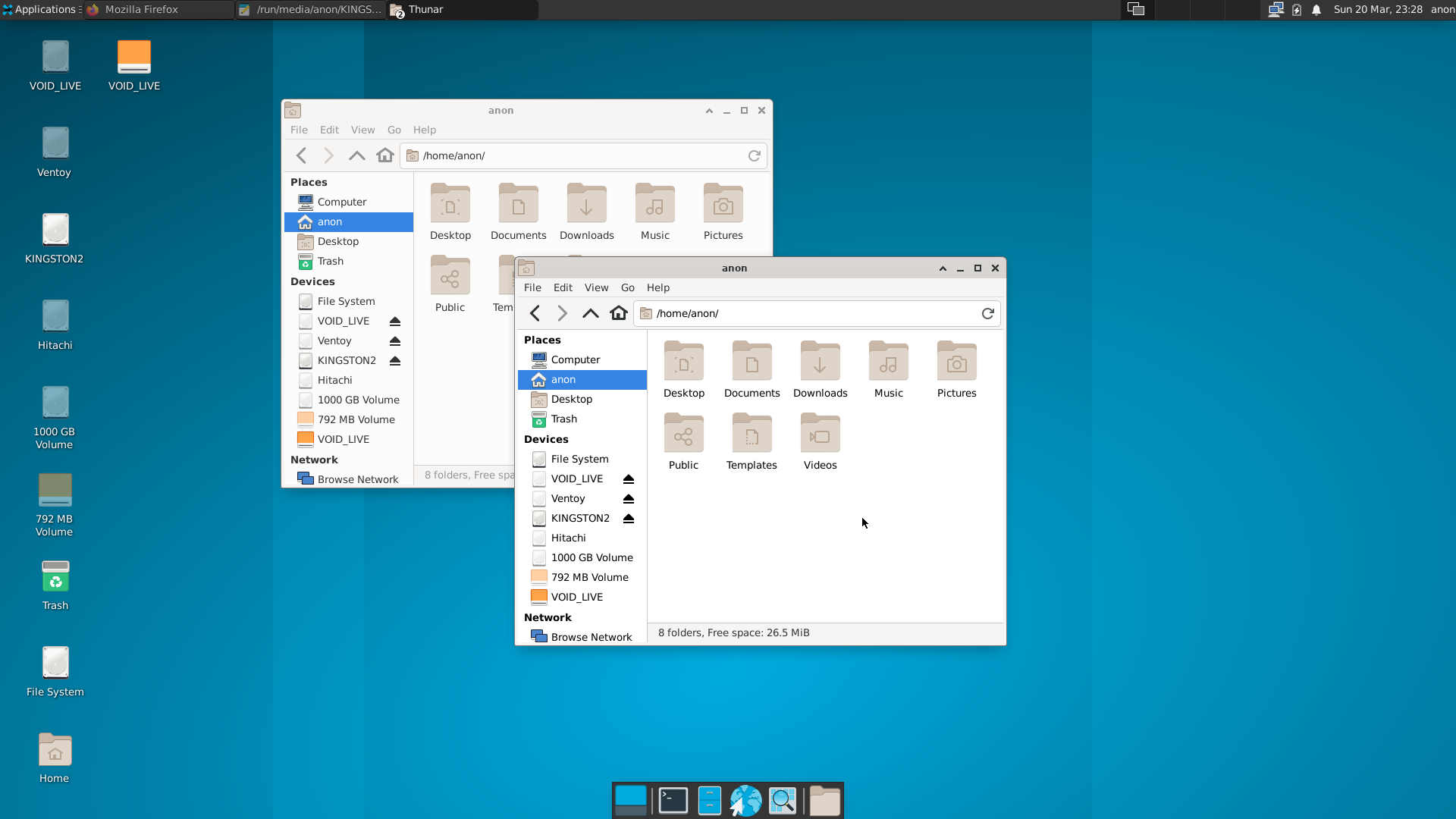Eject KINGSTON2 in rear window sidebar
This screenshot has height=819, width=1456.
tap(395, 360)
